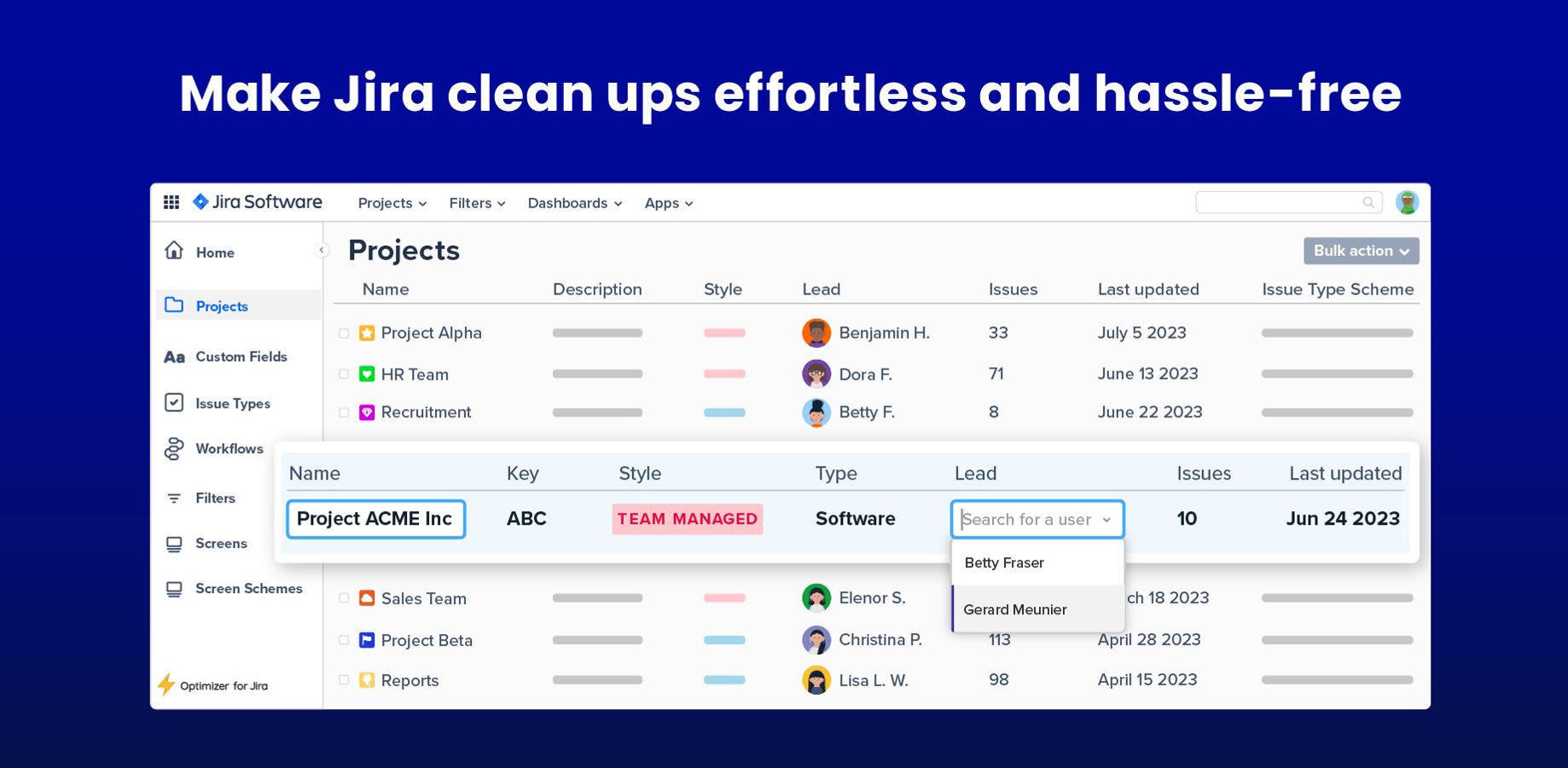1568x768 pixels.
Task: Select Betty Fraser from user list
Action: pos(1037,563)
